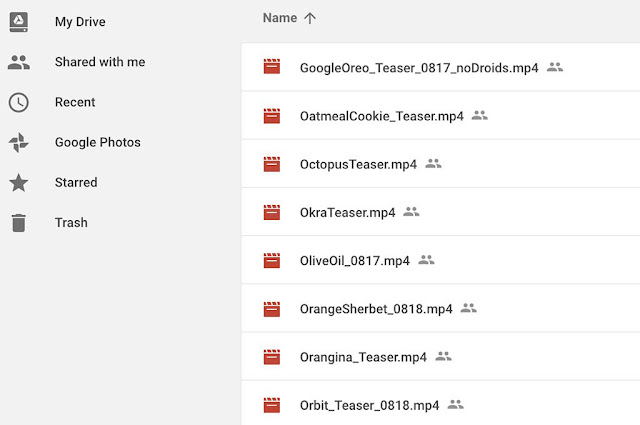
Task: Select the Orangina_Teaser.mp4 row
Action: point(441,356)
